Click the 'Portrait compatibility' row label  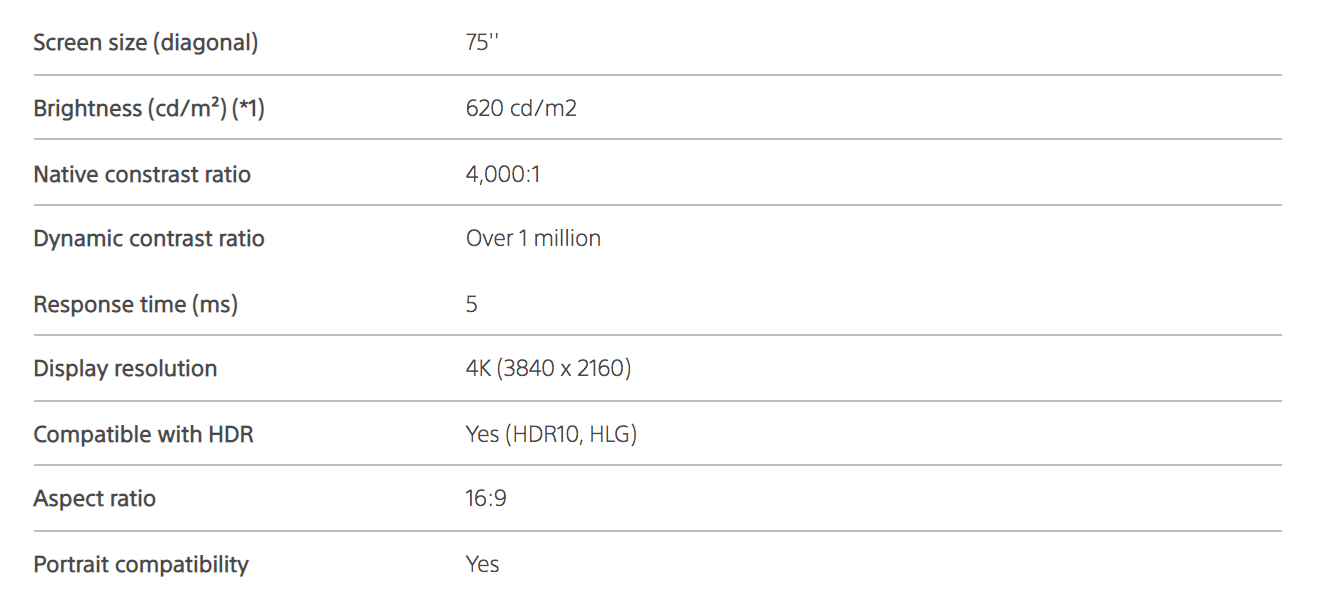click(141, 564)
